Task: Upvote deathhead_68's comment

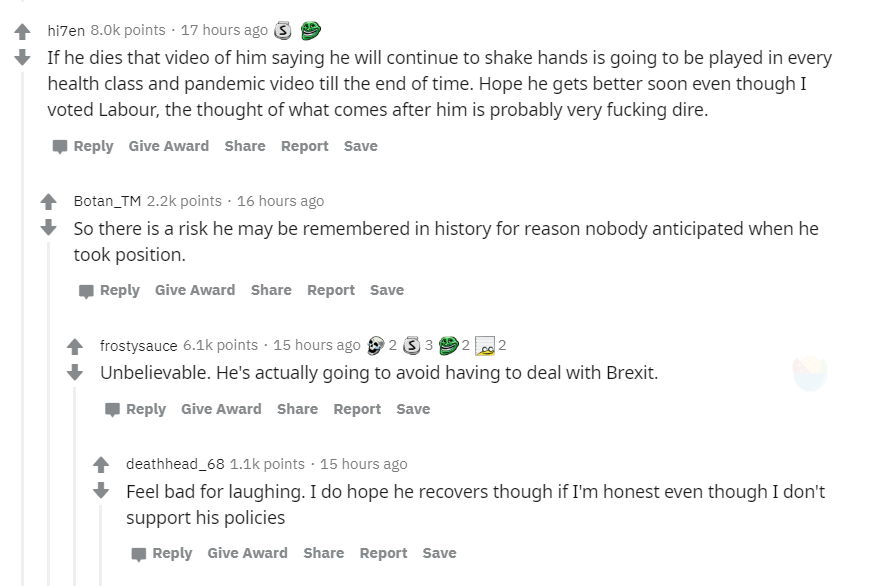Action: [100, 465]
